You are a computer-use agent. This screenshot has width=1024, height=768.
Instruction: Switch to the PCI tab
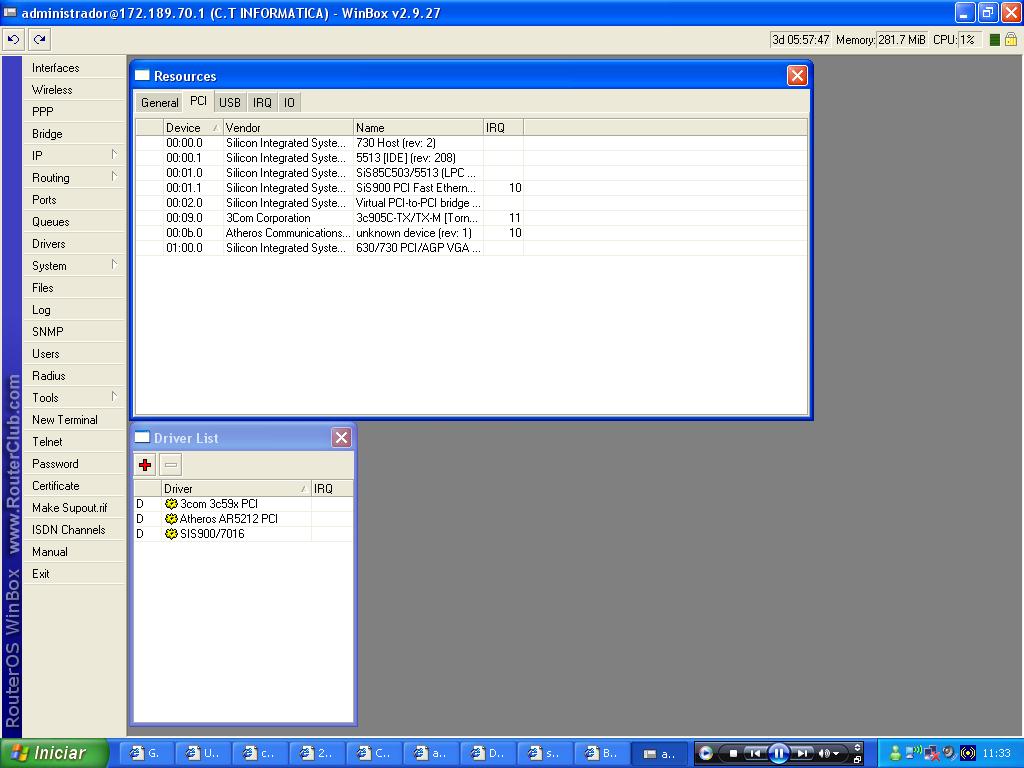[198, 101]
